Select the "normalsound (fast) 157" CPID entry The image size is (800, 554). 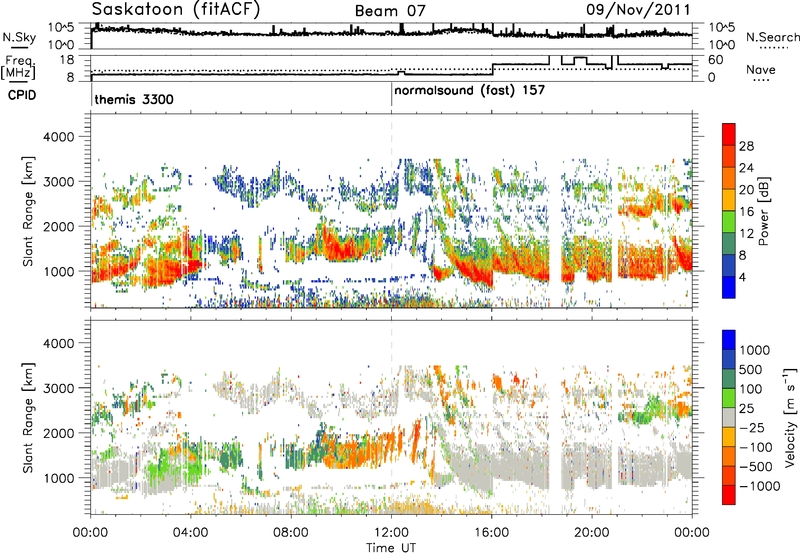(469, 91)
